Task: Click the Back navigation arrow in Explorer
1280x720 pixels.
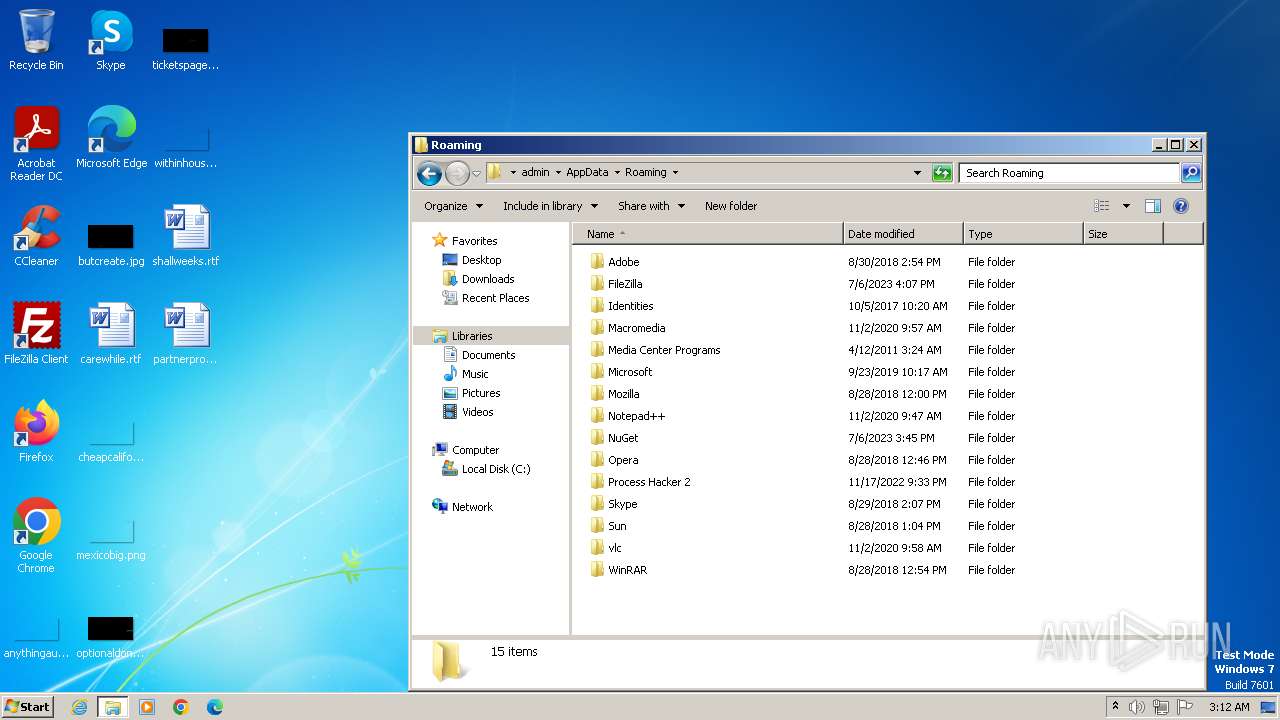Action: (x=429, y=173)
